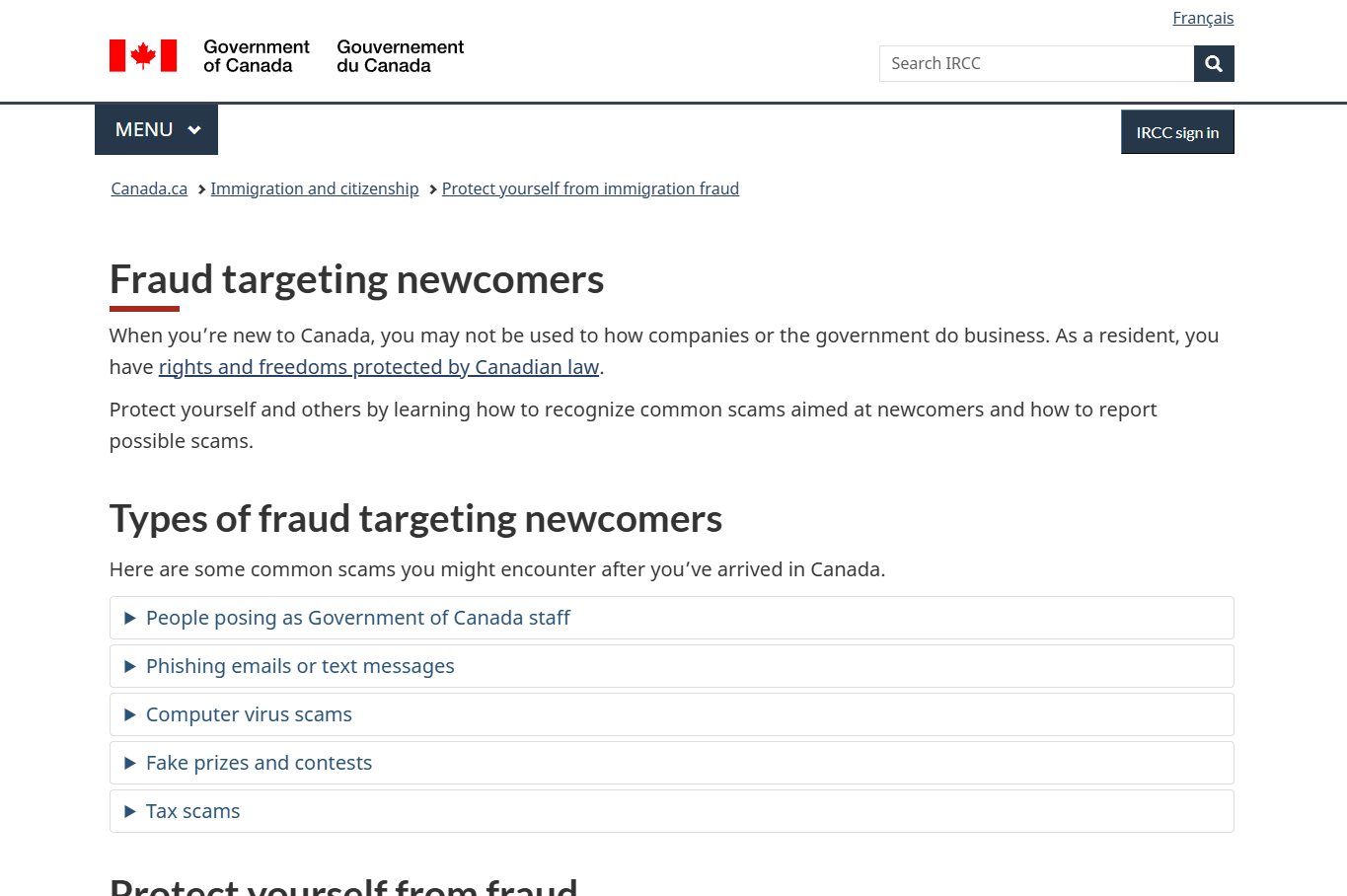Click the MENU chevron arrow icon

coord(194,130)
